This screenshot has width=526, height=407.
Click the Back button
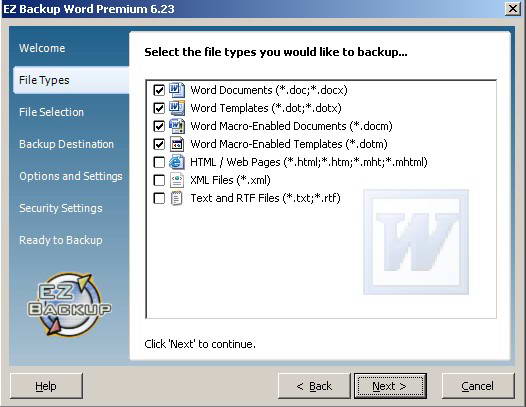pos(314,386)
